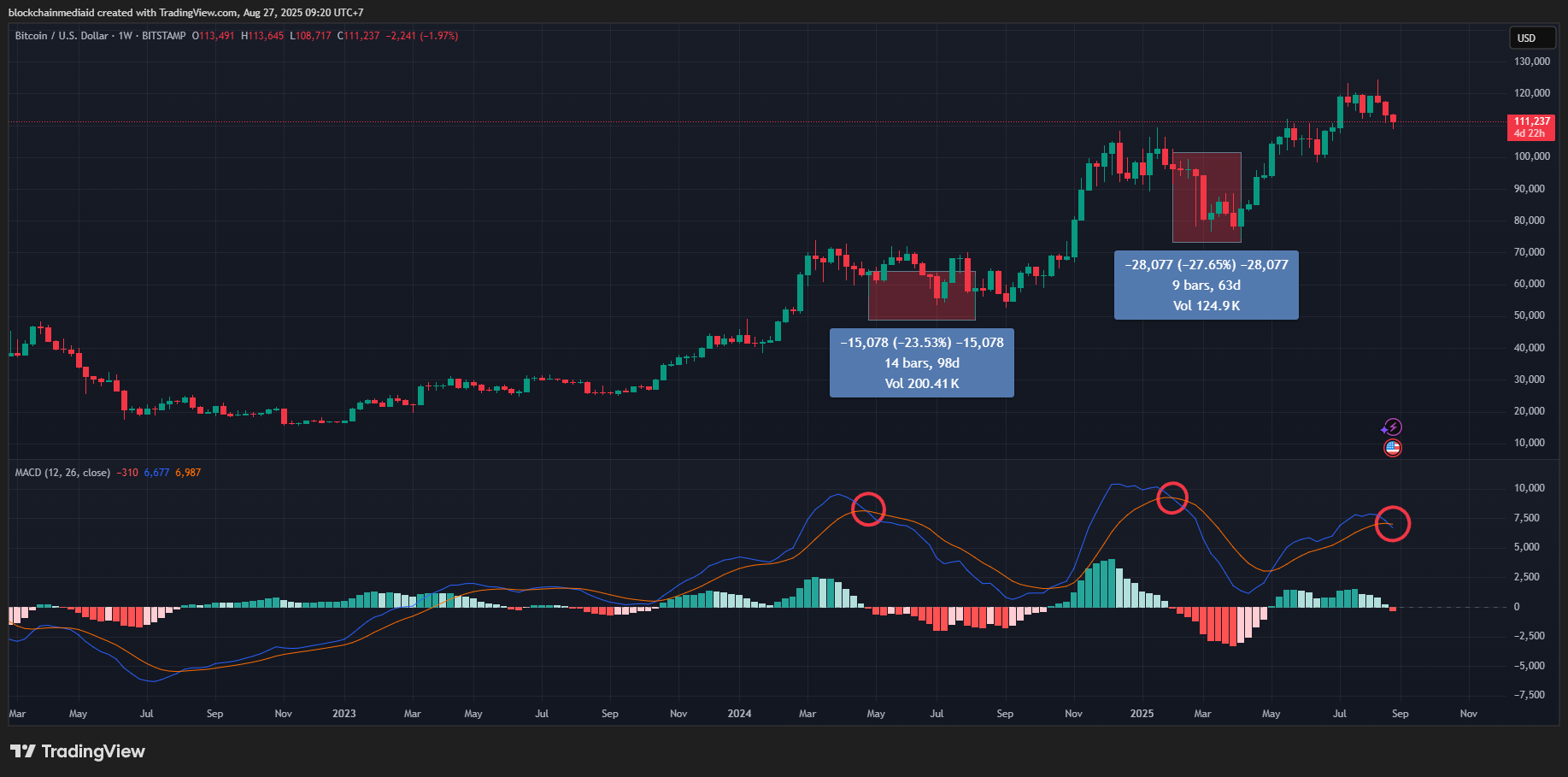Click the last Sep label on time axis
Image resolution: width=1568 pixels, height=777 pixels.
click(1401, 714)
